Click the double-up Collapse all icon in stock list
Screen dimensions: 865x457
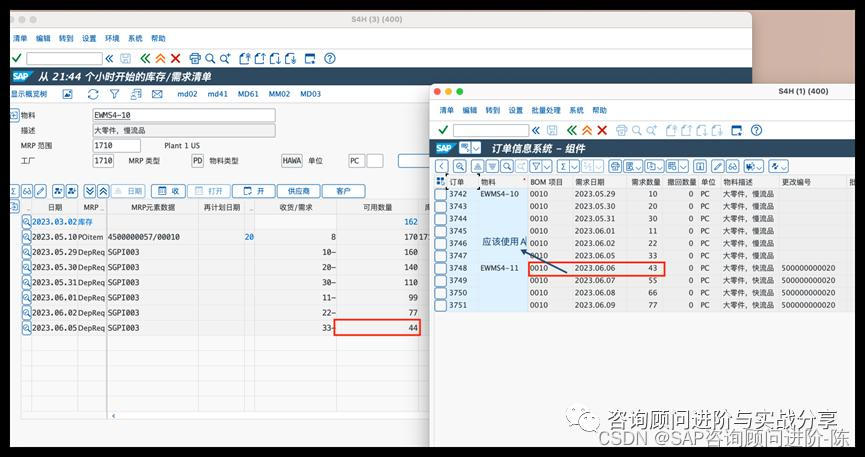pos(103,191)
